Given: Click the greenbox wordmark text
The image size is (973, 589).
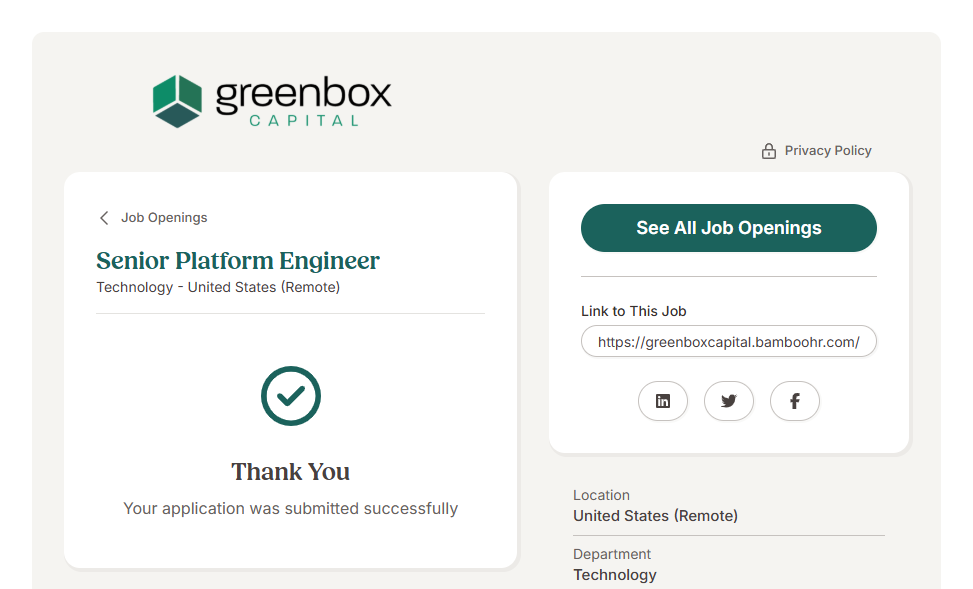Looking at the screenshot, I should [x=303, y=94].
